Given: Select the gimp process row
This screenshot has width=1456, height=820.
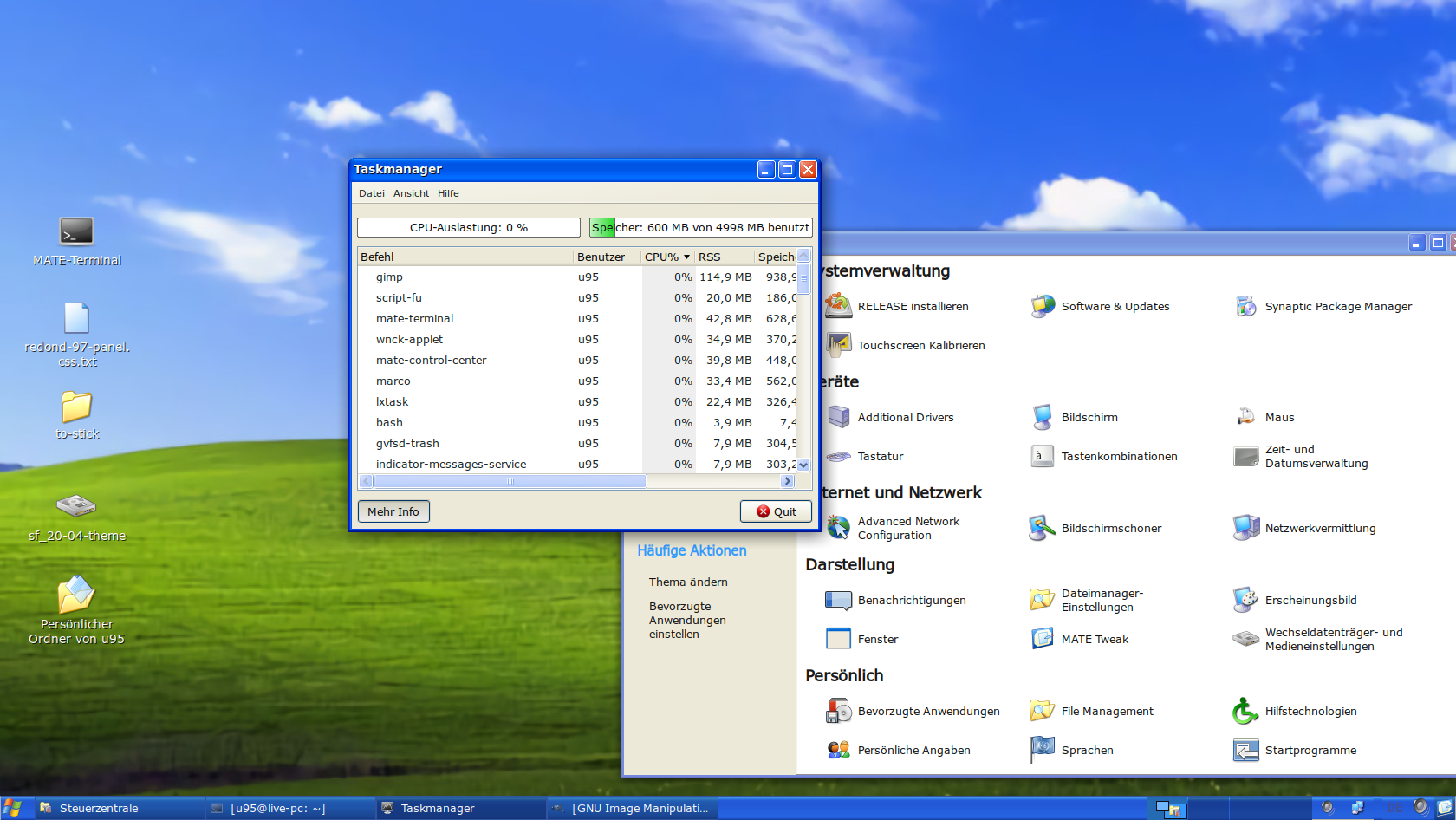Looking at the screenshot, I should [577, 277].
